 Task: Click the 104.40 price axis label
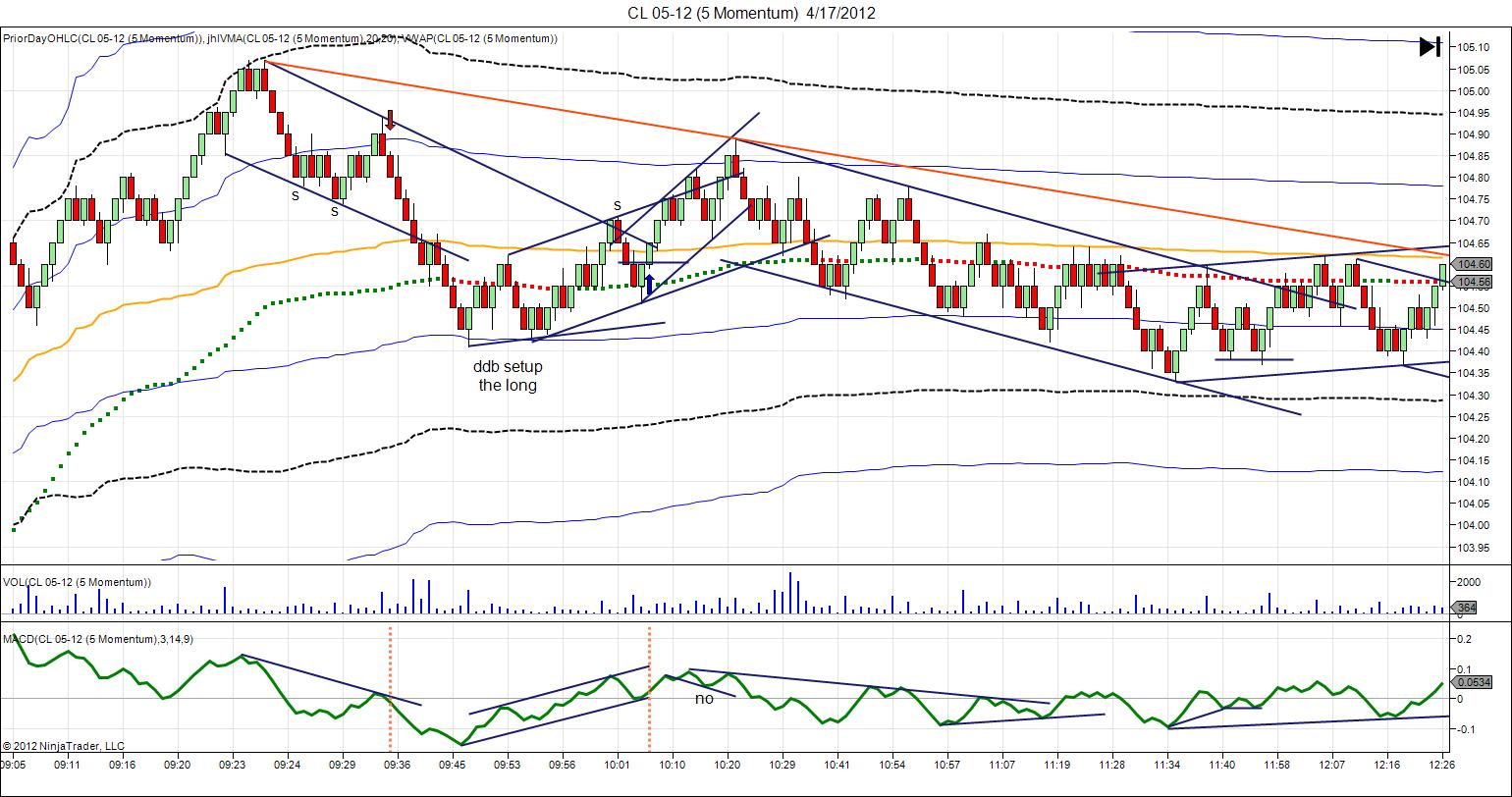coord(1475,351)
